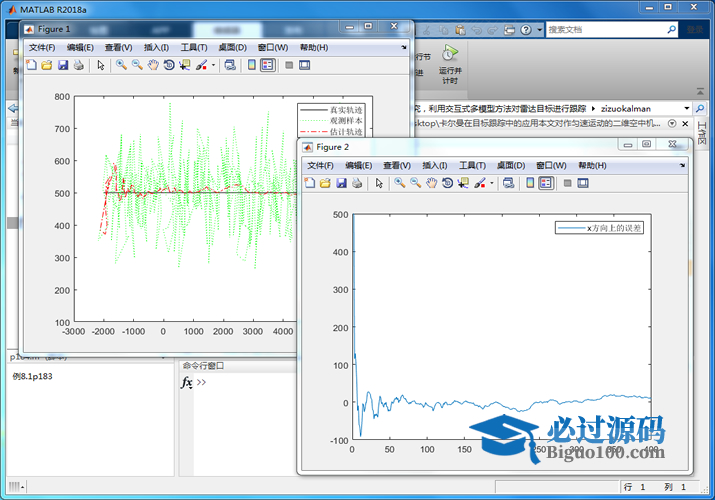Open 帮助(H) menu in Figure 2
Image resolution: width=715 pixels, height=500 pixels.
click(592, 165)
